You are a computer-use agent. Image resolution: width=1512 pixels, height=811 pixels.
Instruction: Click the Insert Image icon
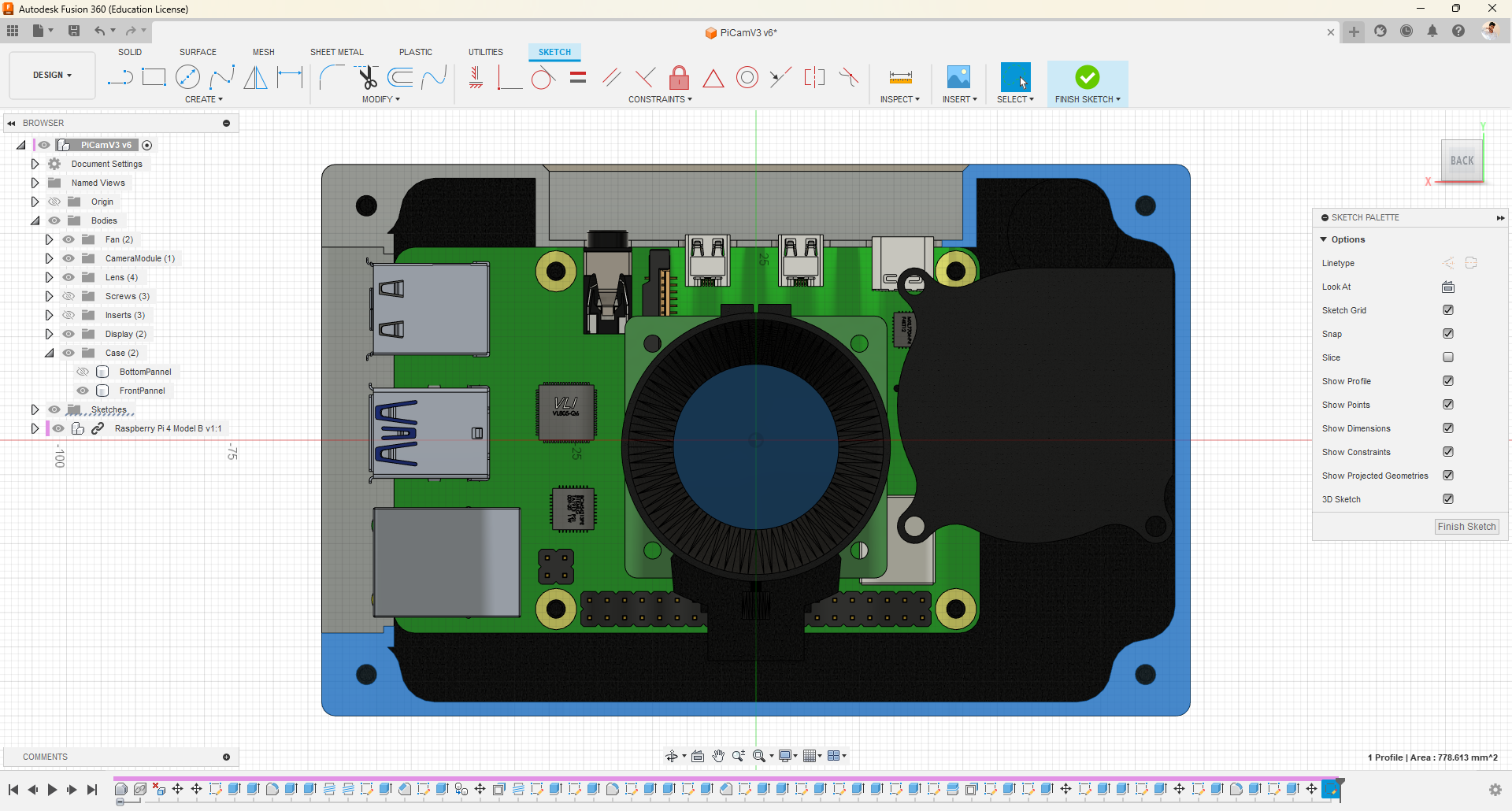[x=958, y=77]
